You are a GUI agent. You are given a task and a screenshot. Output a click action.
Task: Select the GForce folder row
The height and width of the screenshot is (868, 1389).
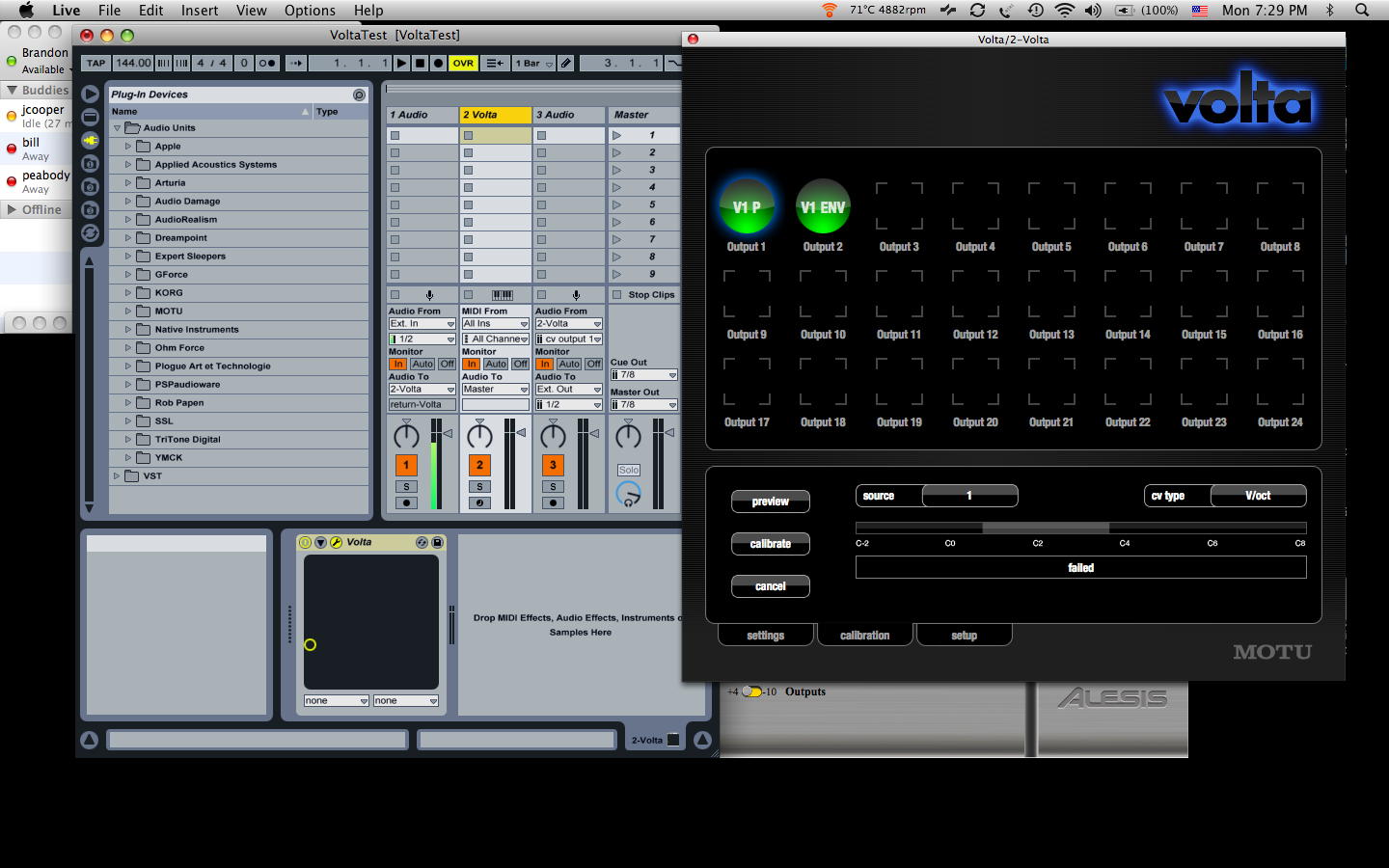pyautogui.click(x=238, y=275)
